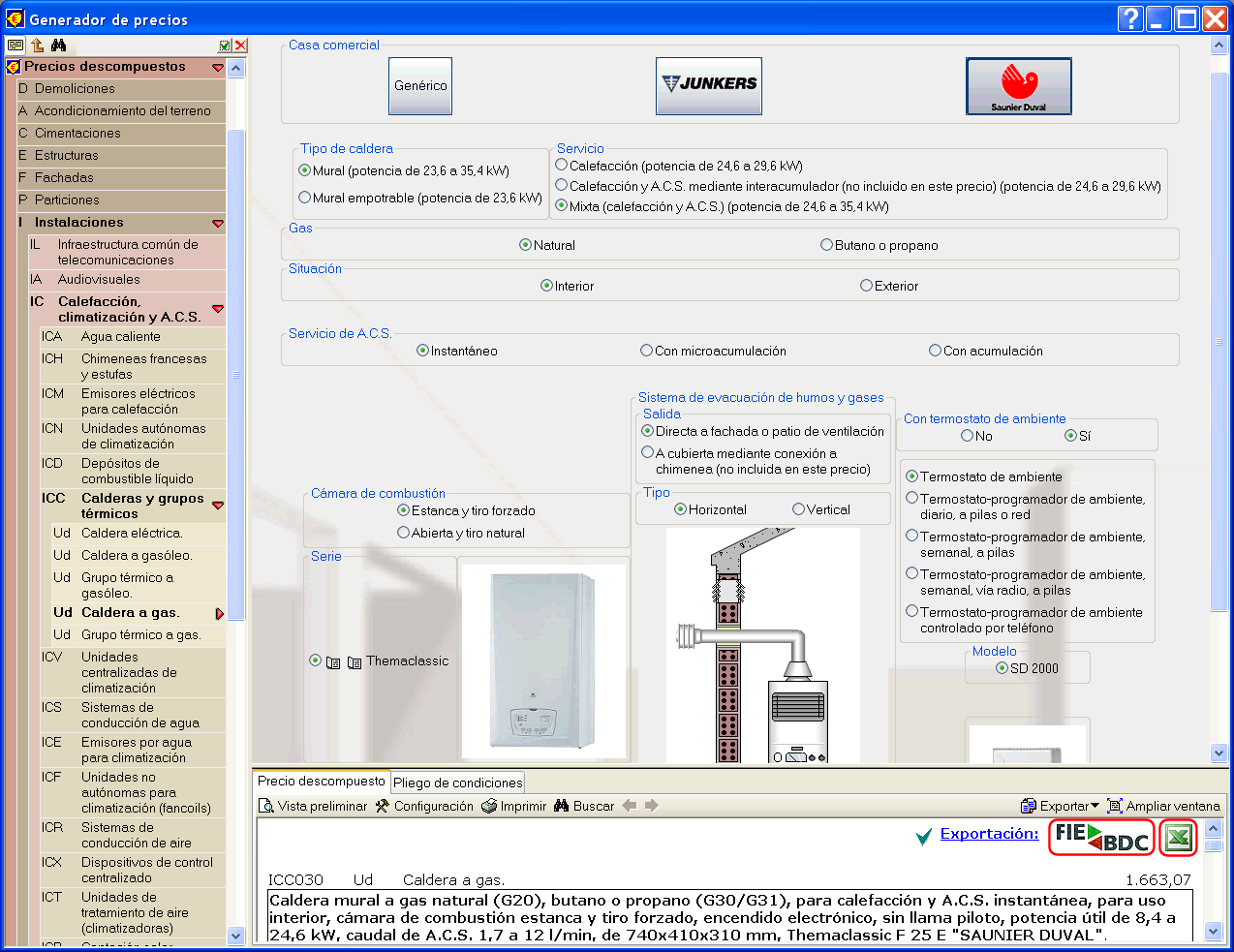This screenshot has width=1234, height=952.
Task: Switch to Pliego de condiciones tab
Action: tap(457, 783)
